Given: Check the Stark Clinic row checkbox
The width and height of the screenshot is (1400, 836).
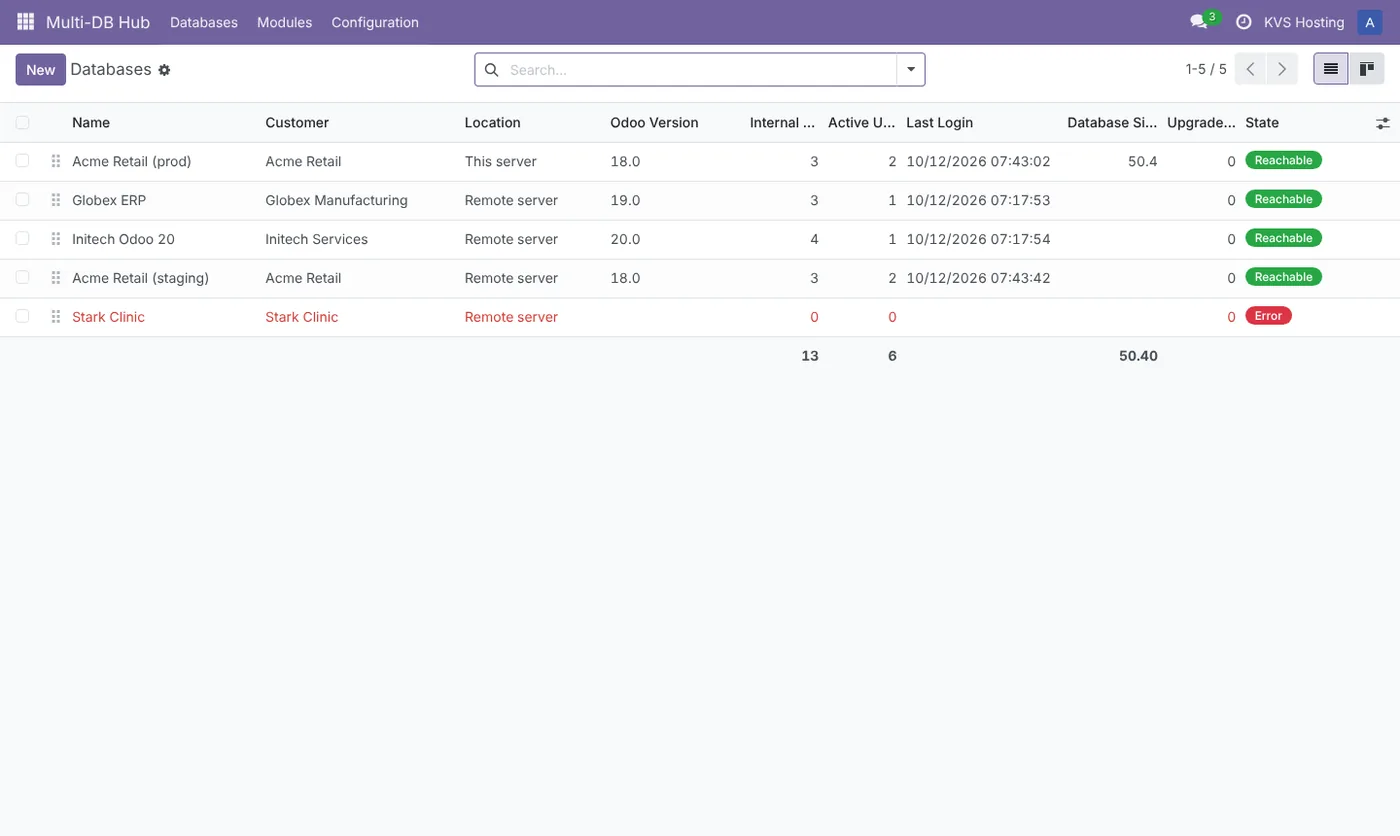Looking at the screenshot, I should coord(23,317).
